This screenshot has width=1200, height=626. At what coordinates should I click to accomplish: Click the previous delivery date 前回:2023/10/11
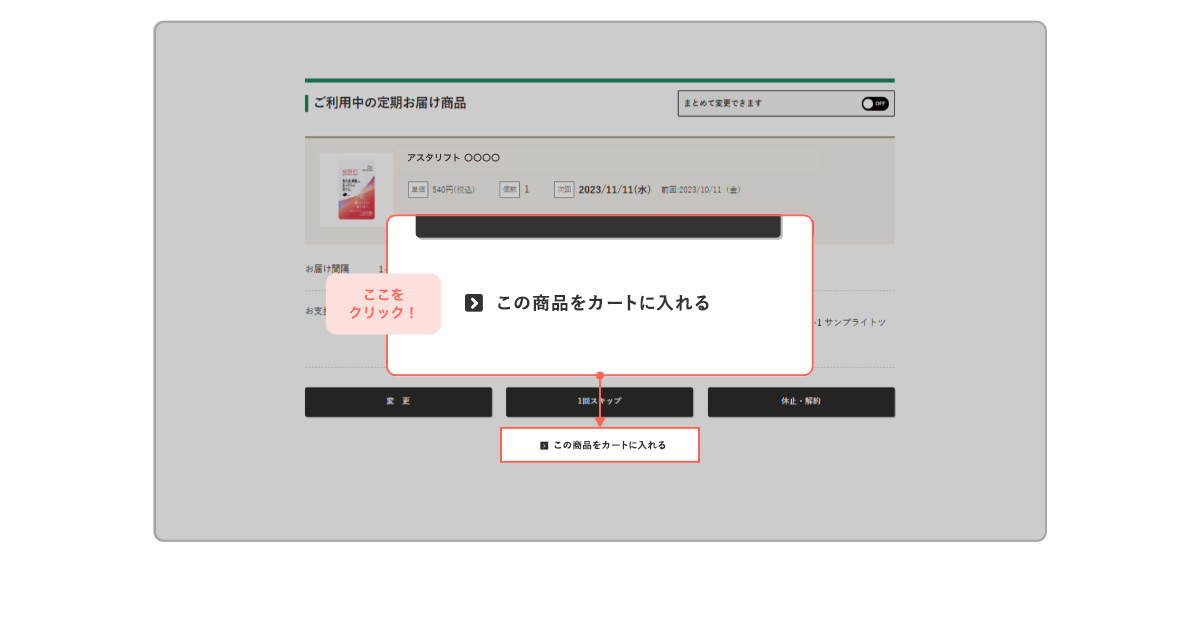pos(701,189)
